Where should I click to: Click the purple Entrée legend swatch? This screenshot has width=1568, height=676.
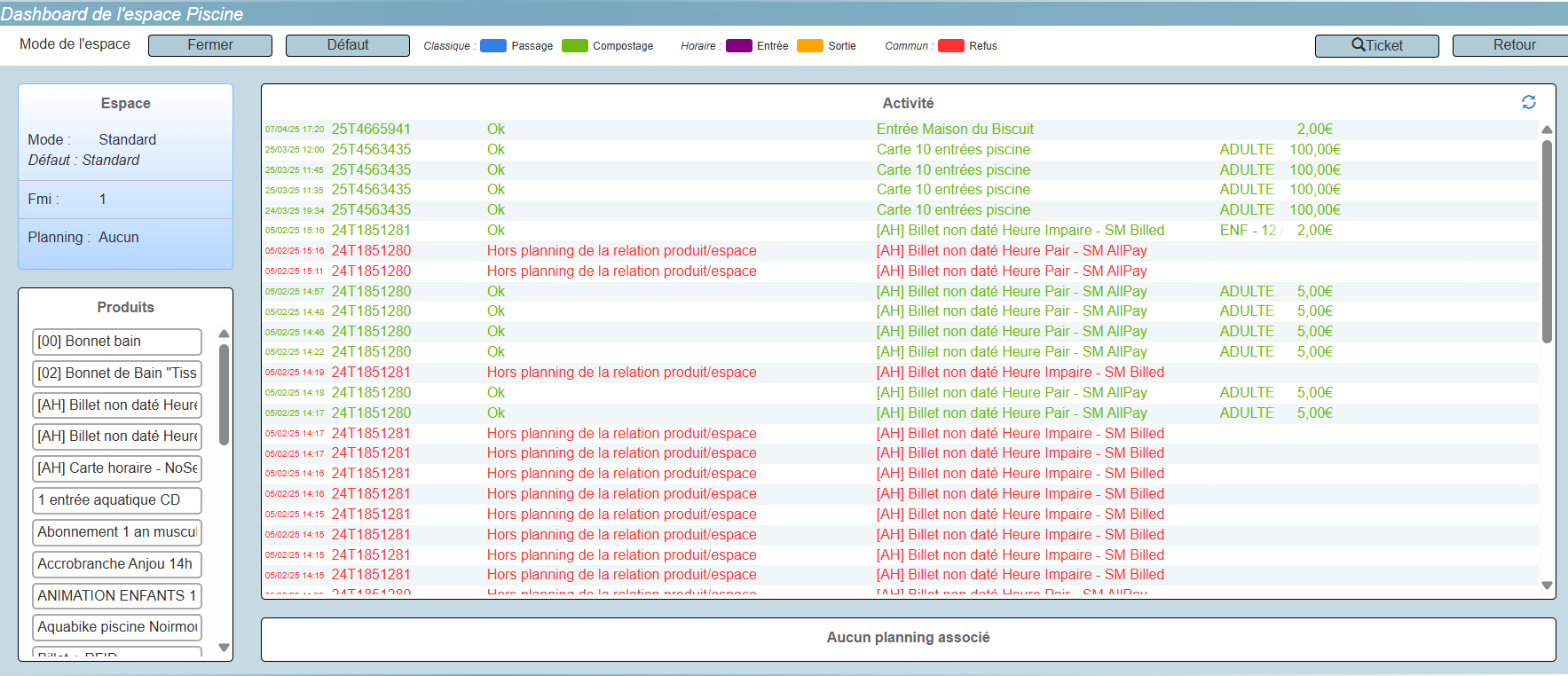pos(738,46)
